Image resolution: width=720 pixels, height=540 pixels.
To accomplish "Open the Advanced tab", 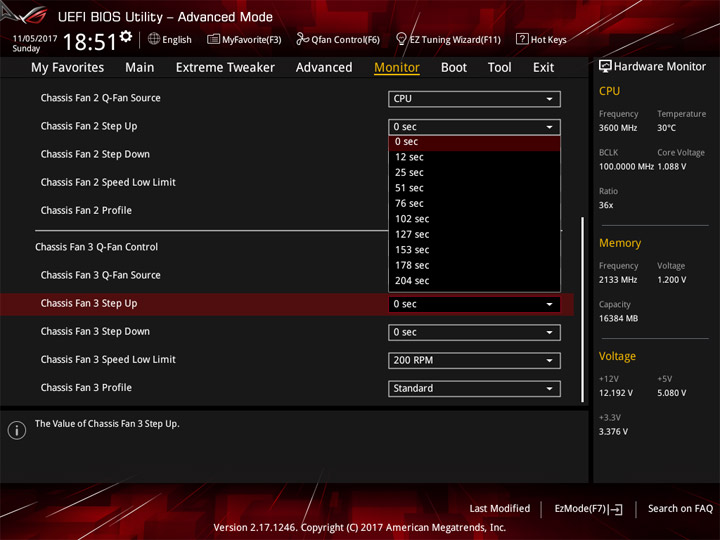I will (324, 68).
